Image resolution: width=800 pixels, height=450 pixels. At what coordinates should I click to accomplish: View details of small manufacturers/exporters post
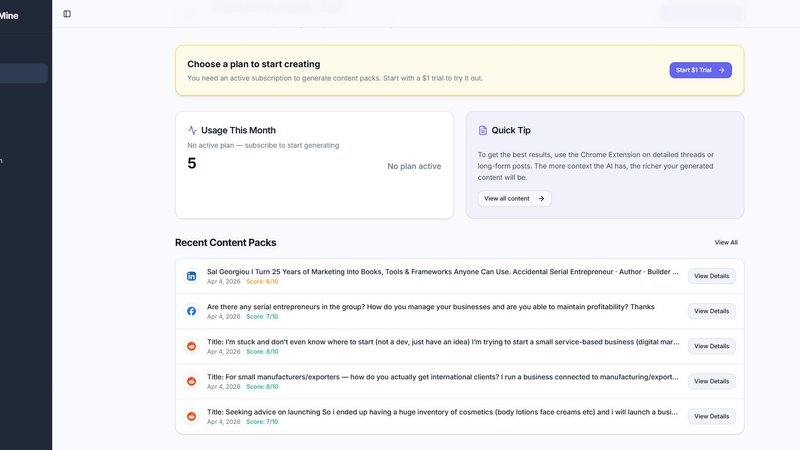(x=711, y=381)
